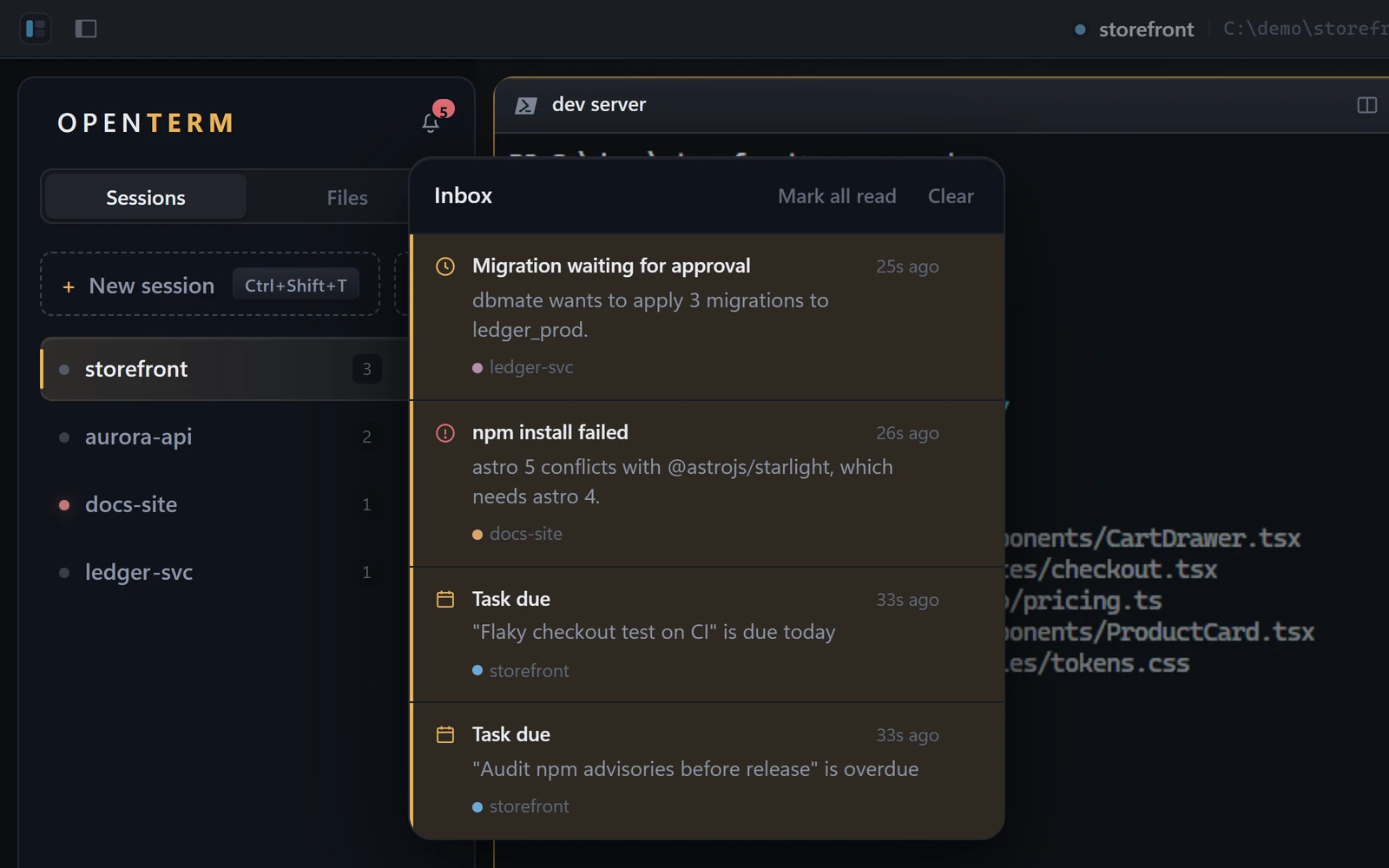Select the dev server terminal tab
Image resolution: width=1389 pixels, height=868 pixels.
click(599, 105)
